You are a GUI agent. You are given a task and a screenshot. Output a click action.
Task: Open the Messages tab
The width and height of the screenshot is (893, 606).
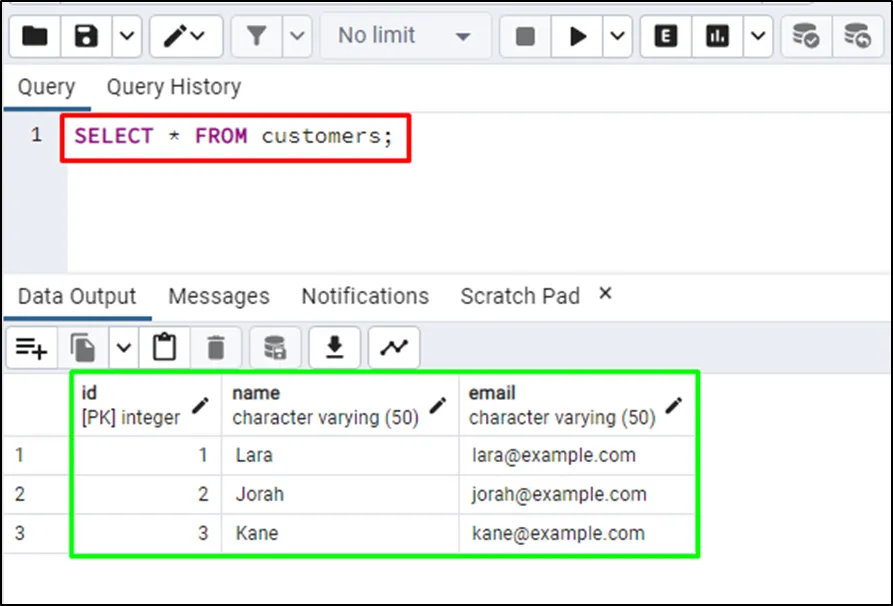point(218,296)
